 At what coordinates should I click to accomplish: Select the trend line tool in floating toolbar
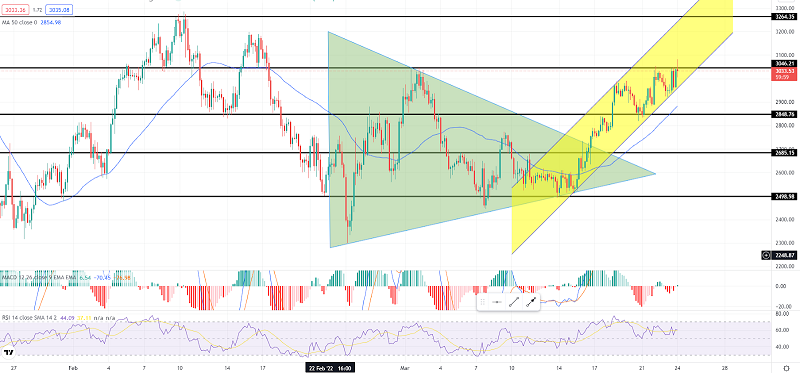[x=514, y=302]
